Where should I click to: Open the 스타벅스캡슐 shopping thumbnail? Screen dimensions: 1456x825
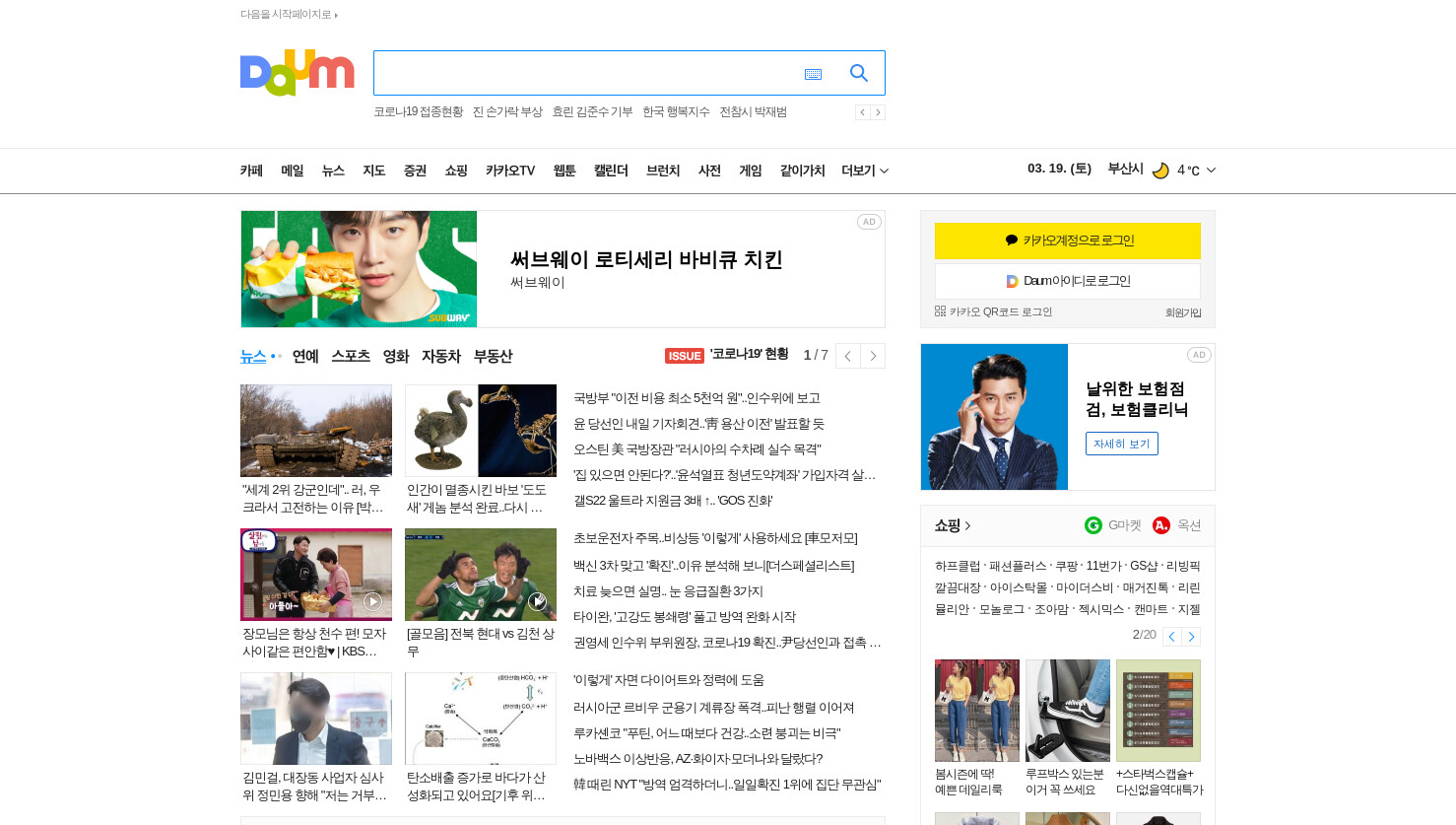[x=1158, y=711]
